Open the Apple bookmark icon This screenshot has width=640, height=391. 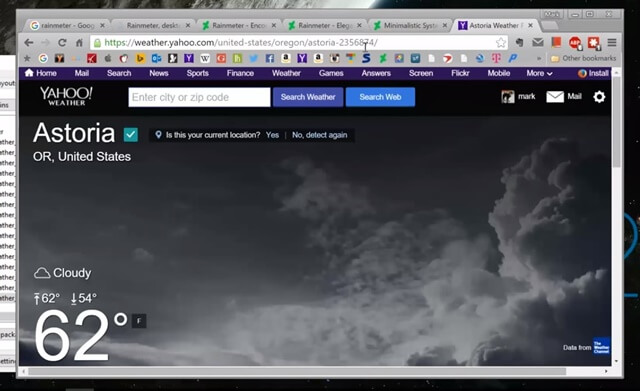(108, 58)
